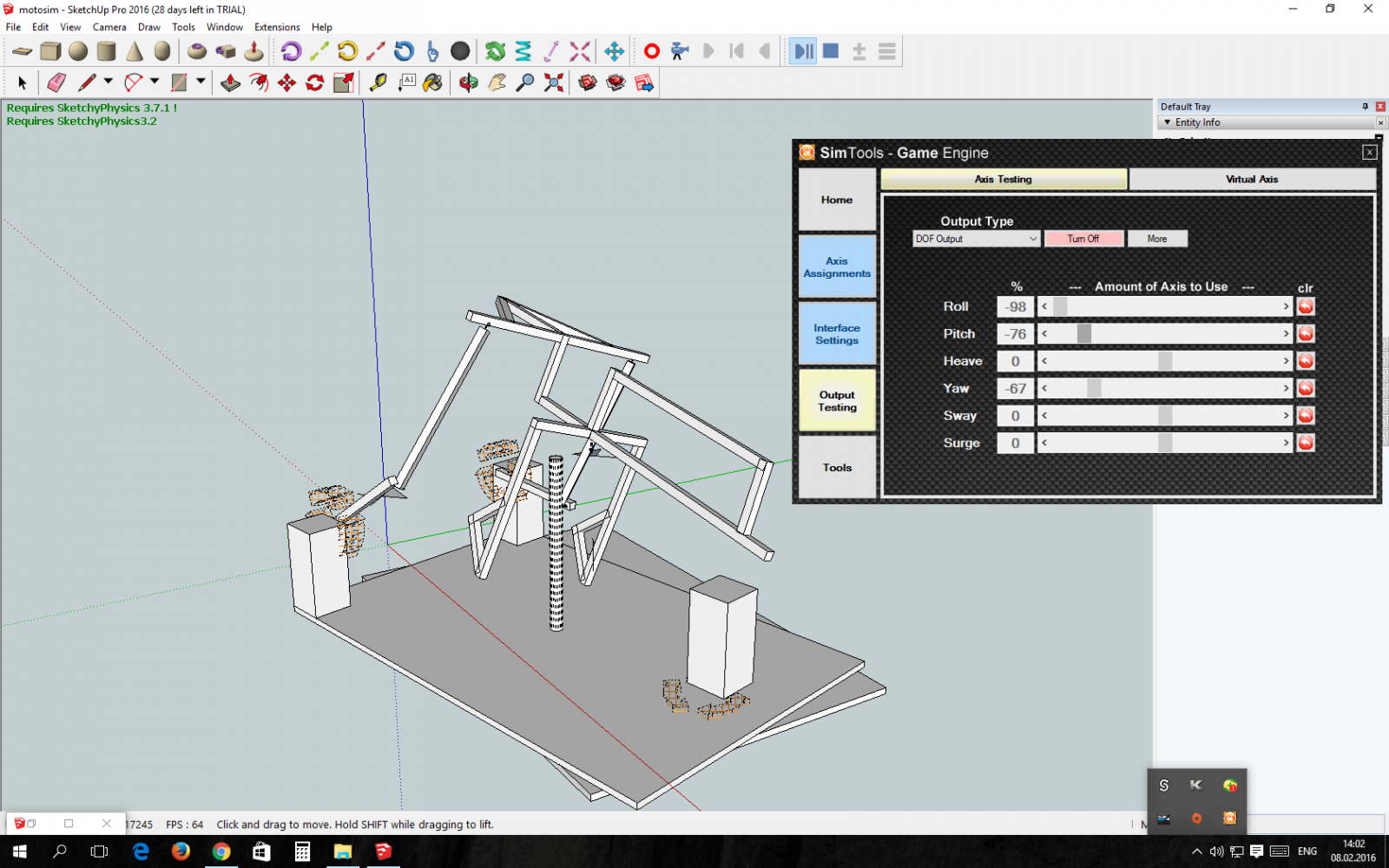Clear the Yaw axis with its red clr button
Screen dimensions: 1389x868
pyautogui.click(x=1306, y=388)
